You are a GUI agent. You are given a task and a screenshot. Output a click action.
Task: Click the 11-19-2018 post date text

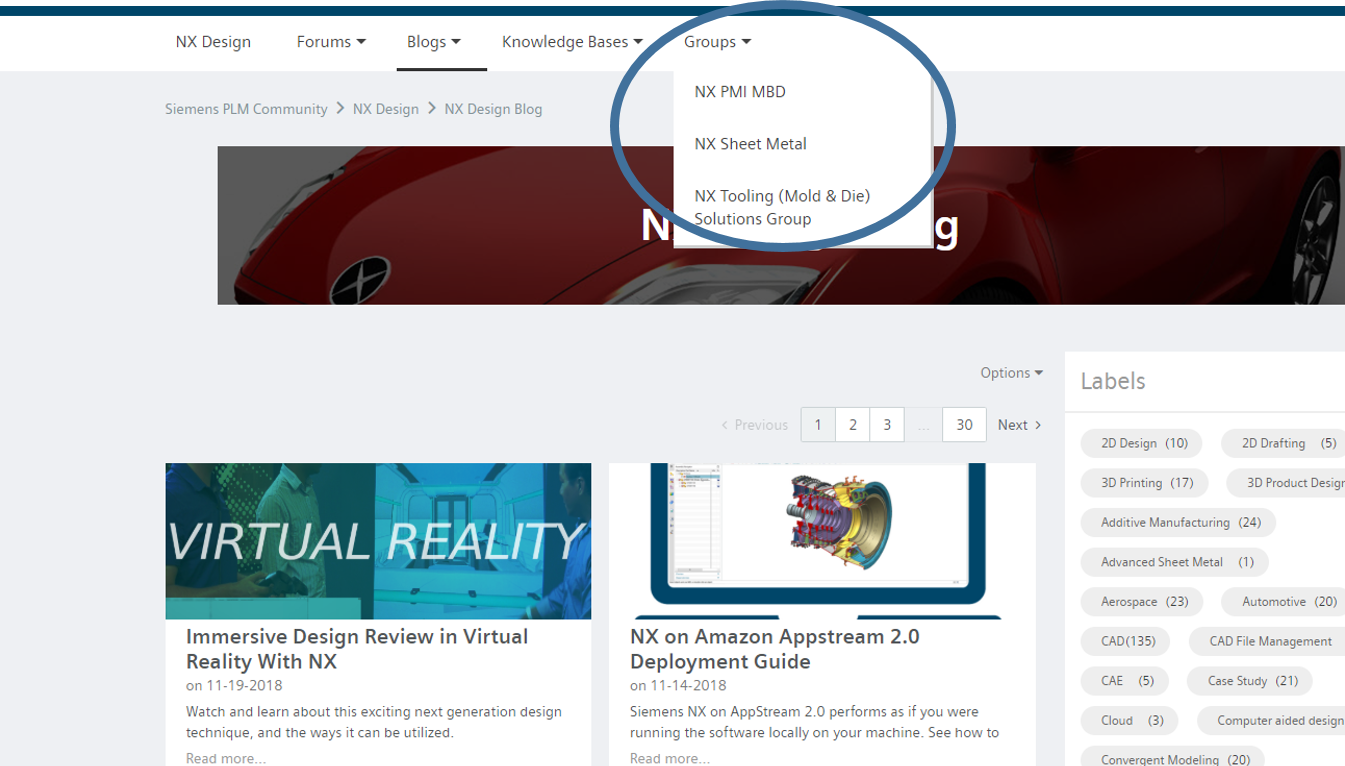coord(244,686)
